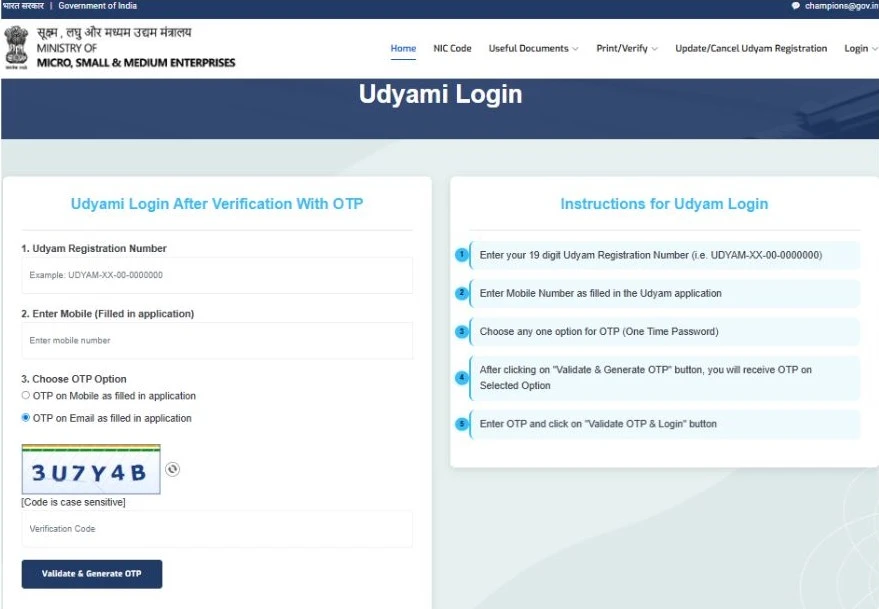Go to the Home menu item
The width and height of the screenshot is (879, 609).
pyautogui.click(x=403, y=48)
